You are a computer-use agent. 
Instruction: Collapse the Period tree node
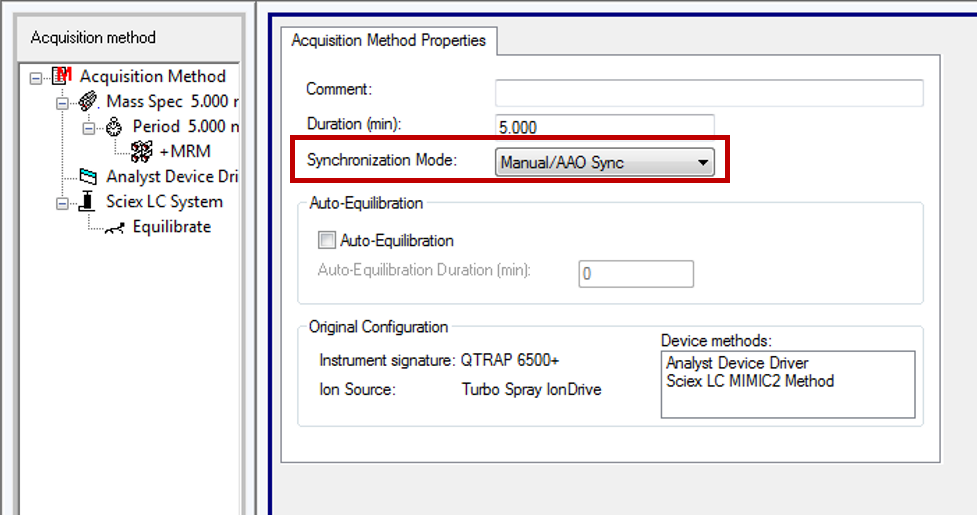87,127
